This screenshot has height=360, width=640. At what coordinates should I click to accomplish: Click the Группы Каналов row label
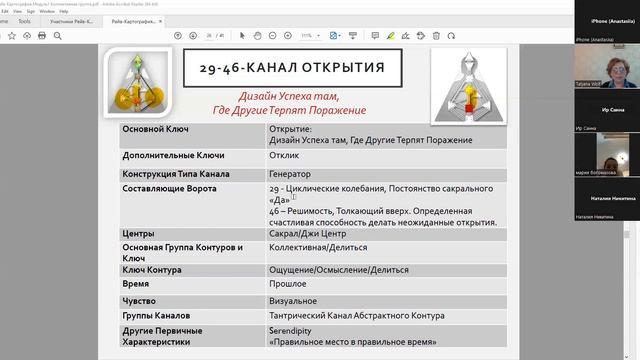[x=156, y=316]
